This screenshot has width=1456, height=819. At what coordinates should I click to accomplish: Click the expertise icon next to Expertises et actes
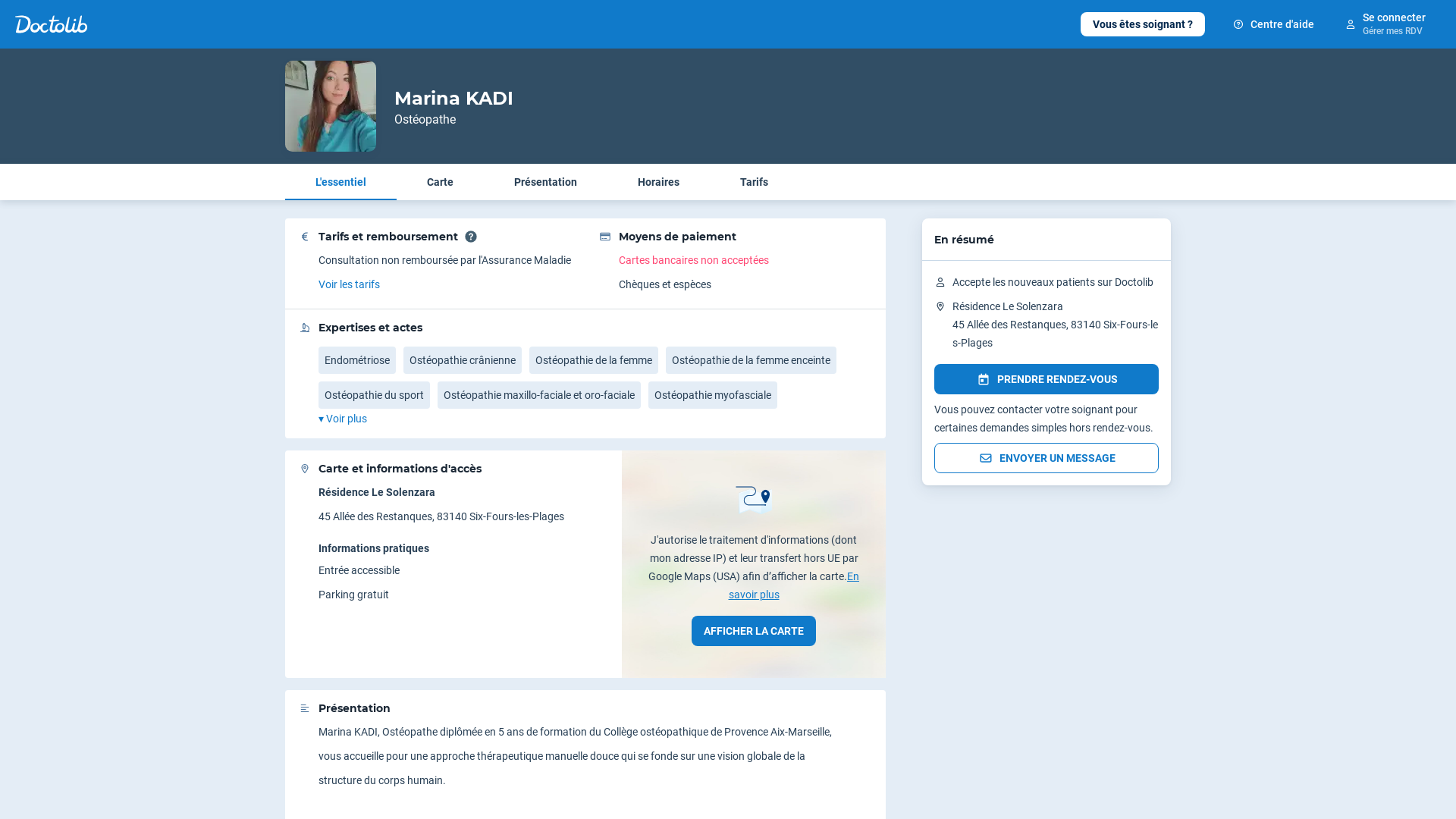point(305,328)
